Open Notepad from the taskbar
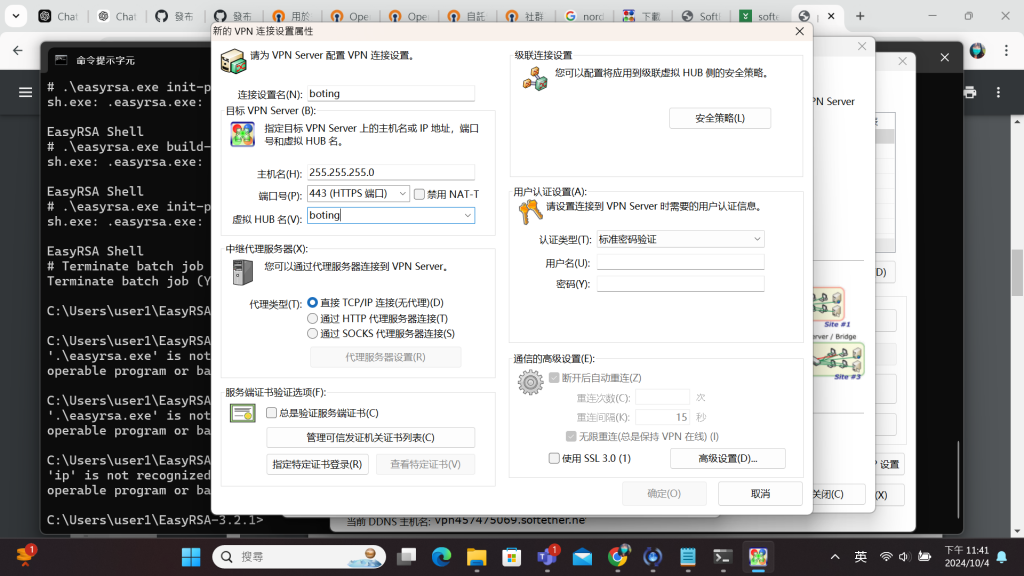Image resolution: width=1024 pixels, height=576 pixels. pos(688,557)
